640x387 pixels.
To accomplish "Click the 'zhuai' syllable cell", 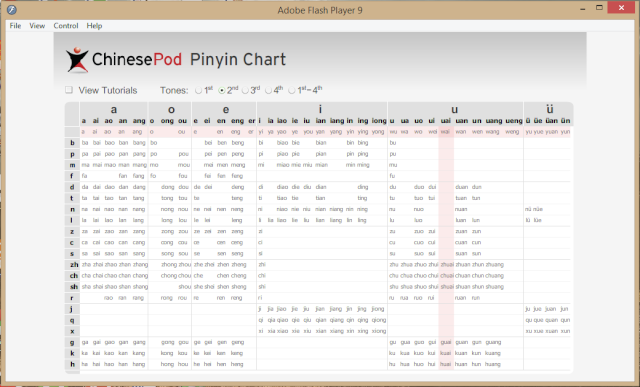I will tap(447, 265).
